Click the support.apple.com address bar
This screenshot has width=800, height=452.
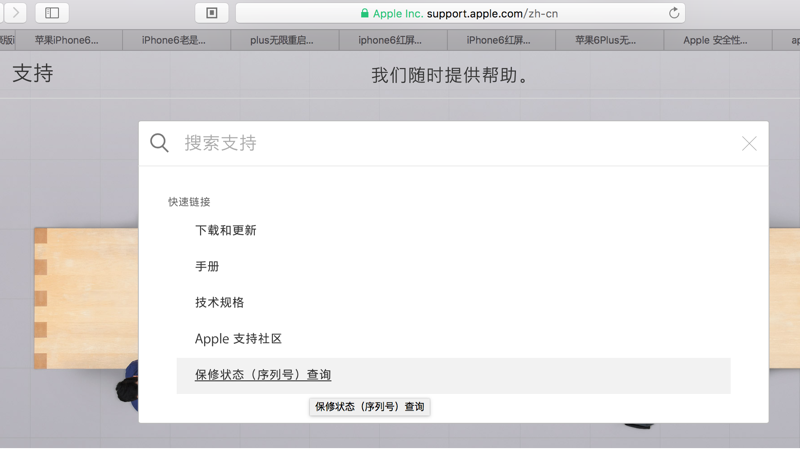point(460,13)
